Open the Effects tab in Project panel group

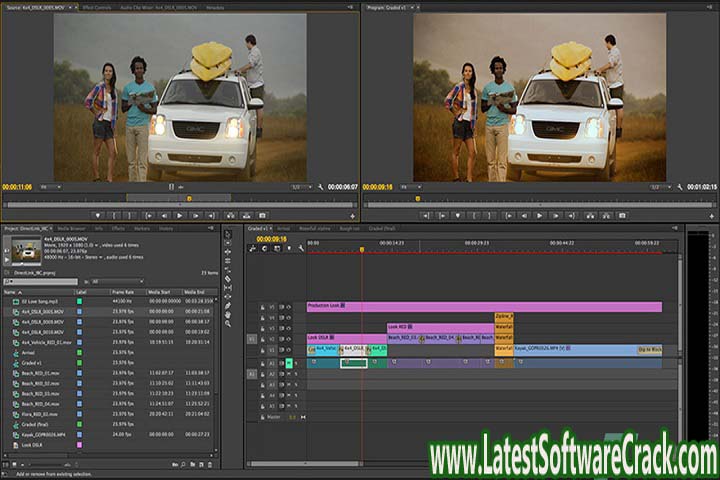pyautogui.click(x=118, y=228)
